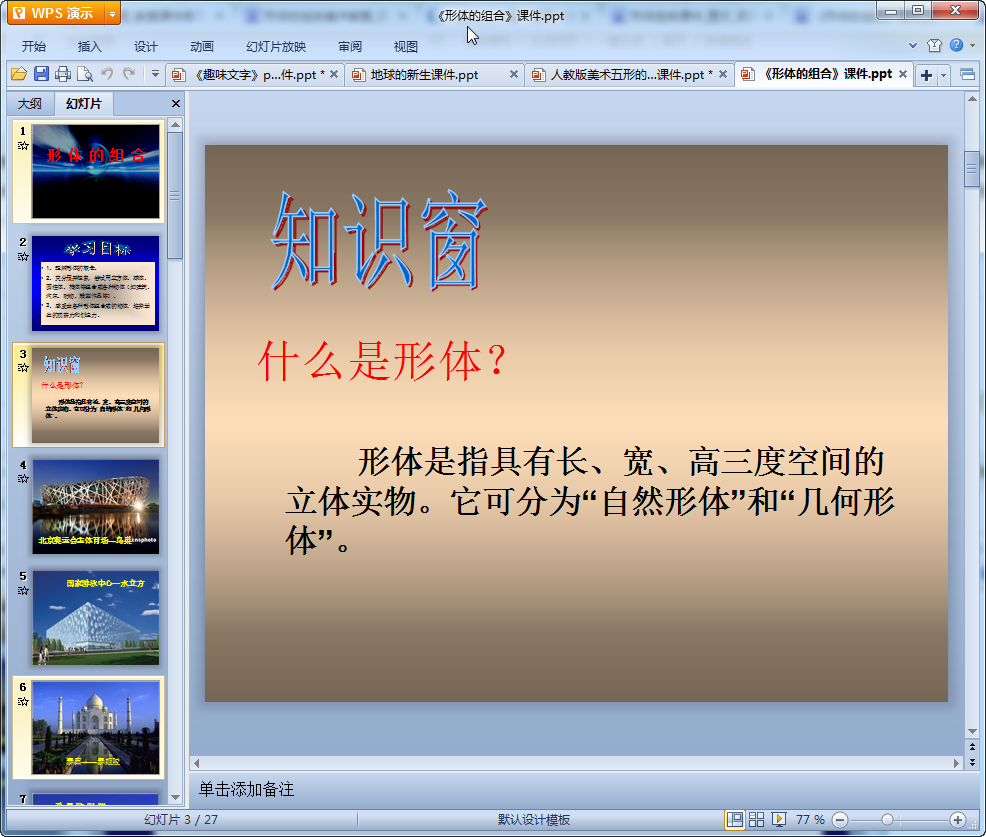Print the presentation using the printer icon
The image size is (986, 837).
coord(63,74)
